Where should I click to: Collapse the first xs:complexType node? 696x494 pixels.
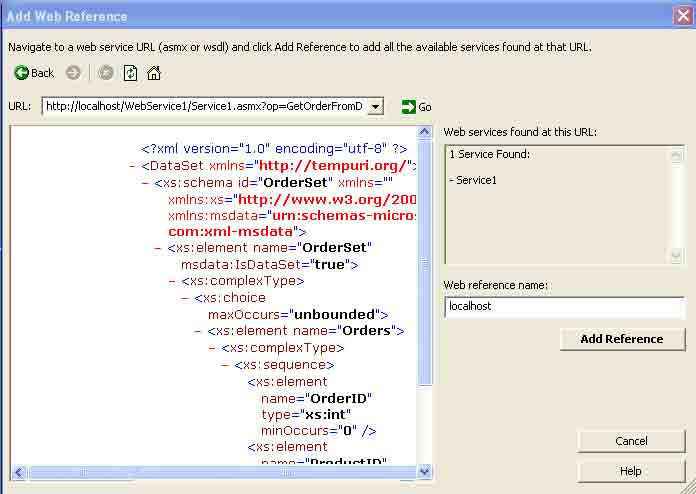(x=172, y=281)
